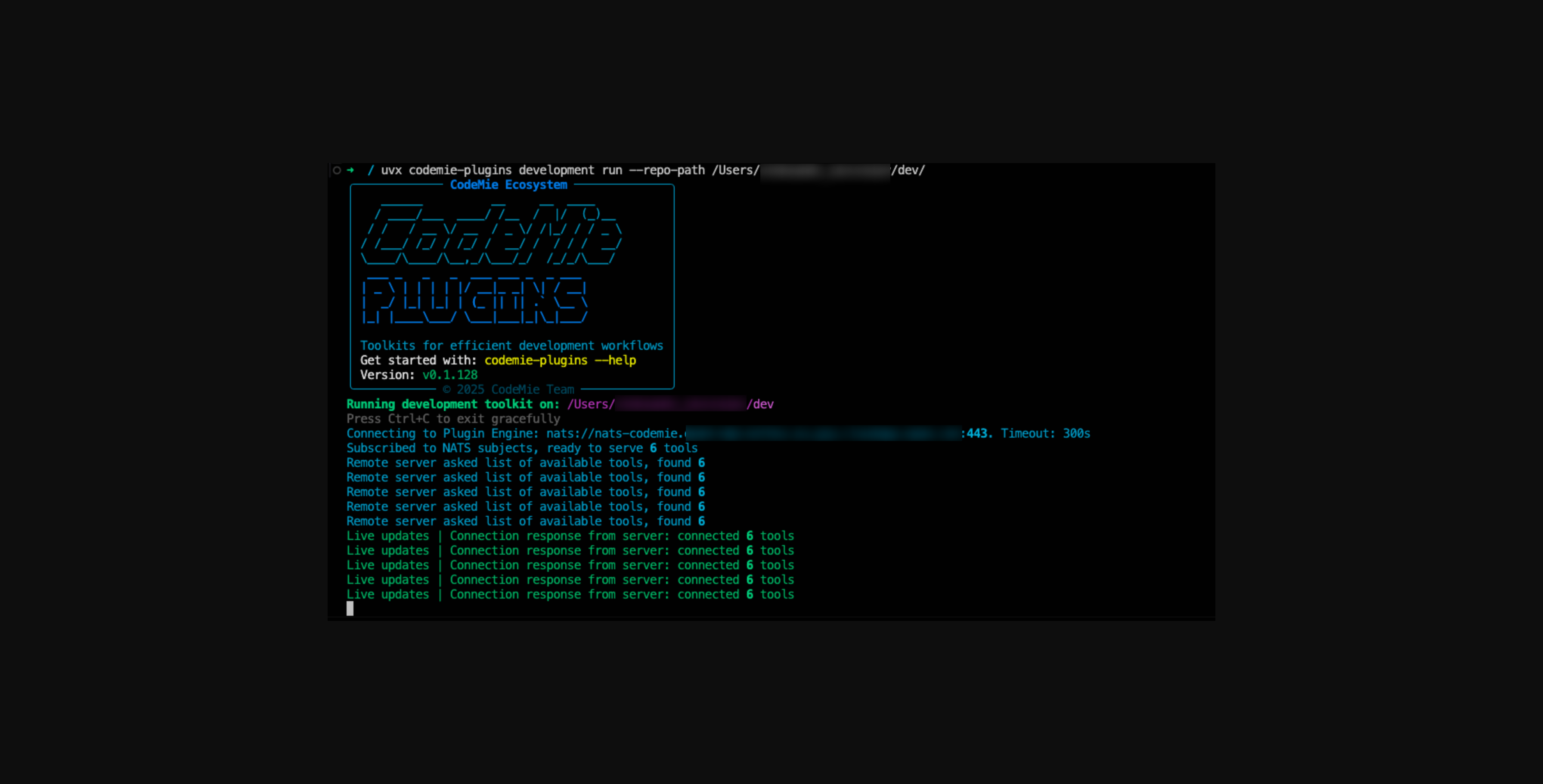
Task: Click the uvx codemie-plugins command text
Action: click(447, 170)
